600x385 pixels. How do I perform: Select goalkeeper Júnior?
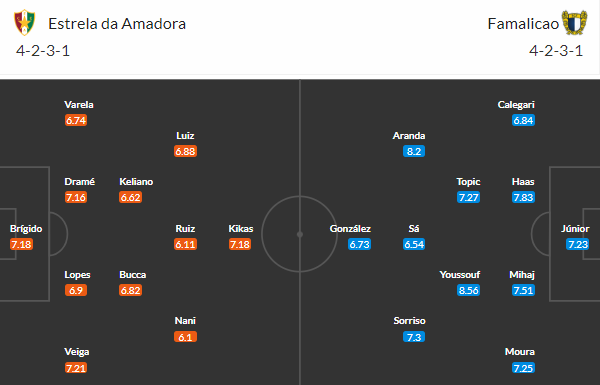point(575,228)
